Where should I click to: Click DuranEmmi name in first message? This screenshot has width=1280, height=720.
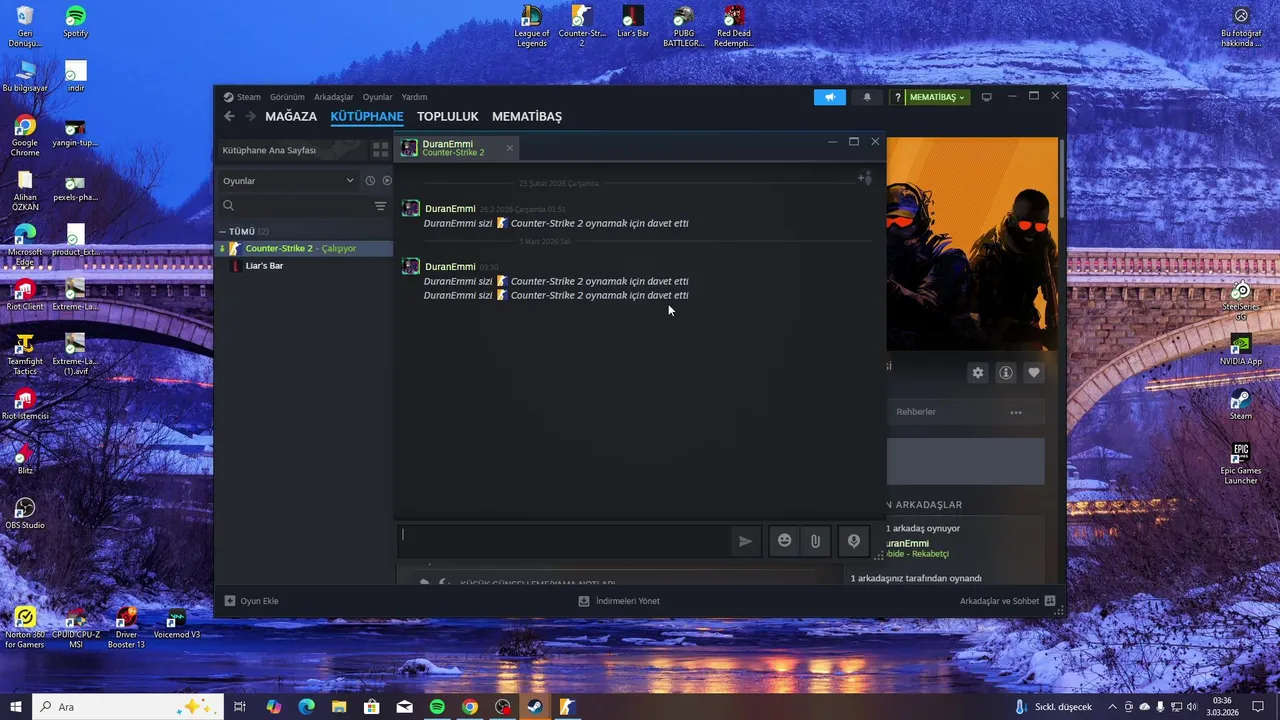click(450, 209)
